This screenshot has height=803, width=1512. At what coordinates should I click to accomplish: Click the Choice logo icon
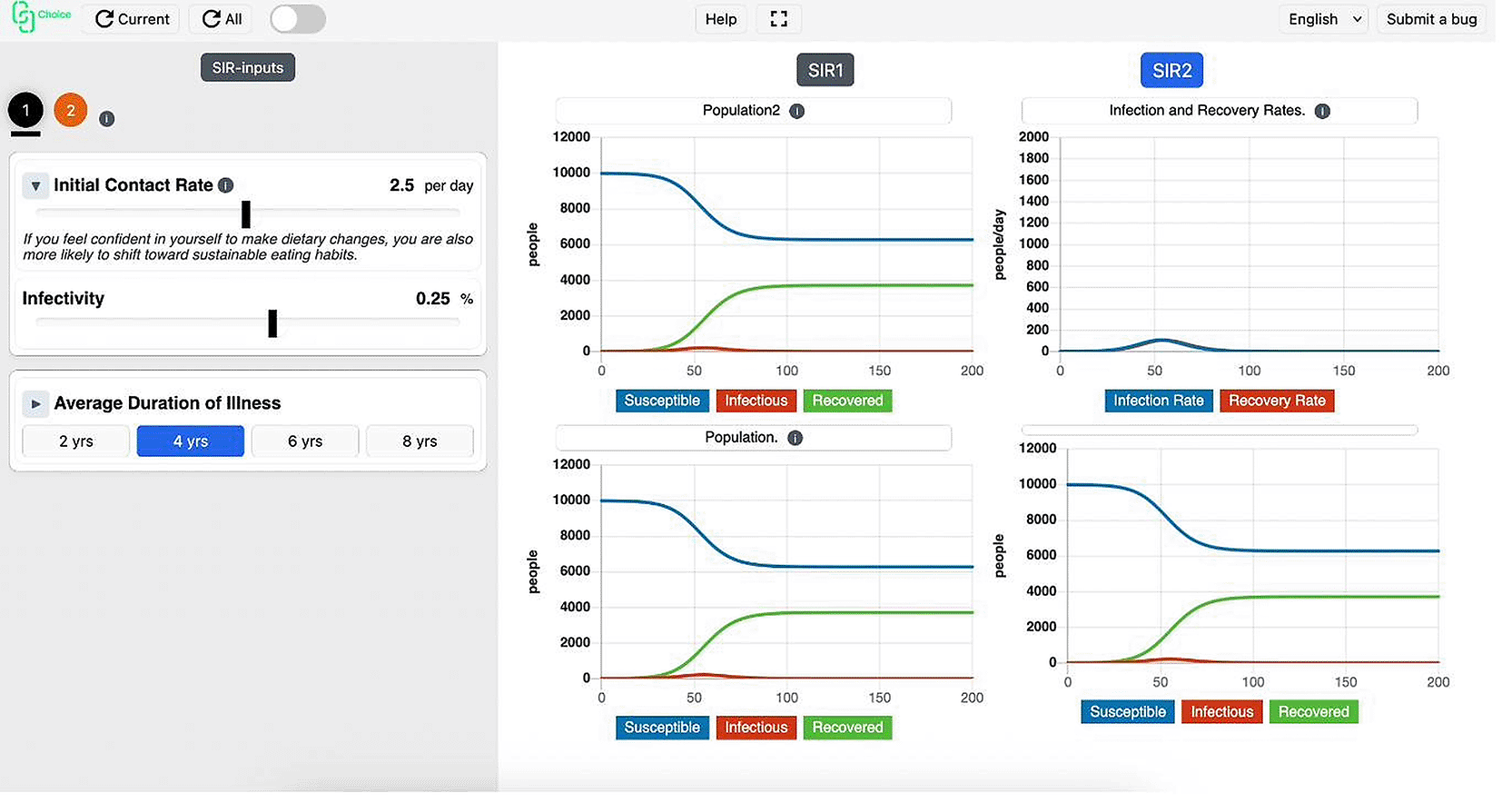[23, 18]
